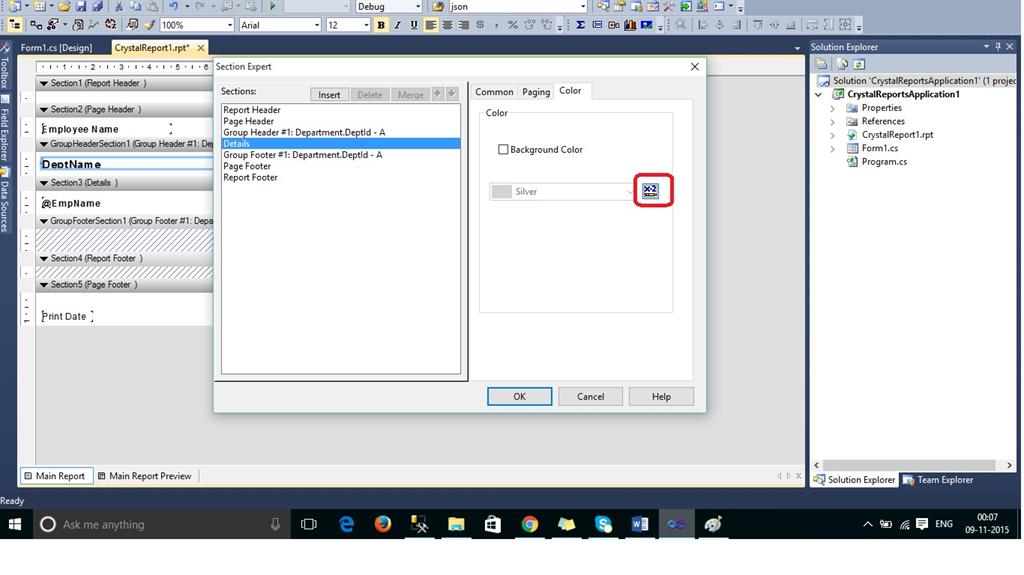The width and height of the screenshot is (1024, 575).
Task: Click the Insert Picture icon
Action: coord(647,25)
